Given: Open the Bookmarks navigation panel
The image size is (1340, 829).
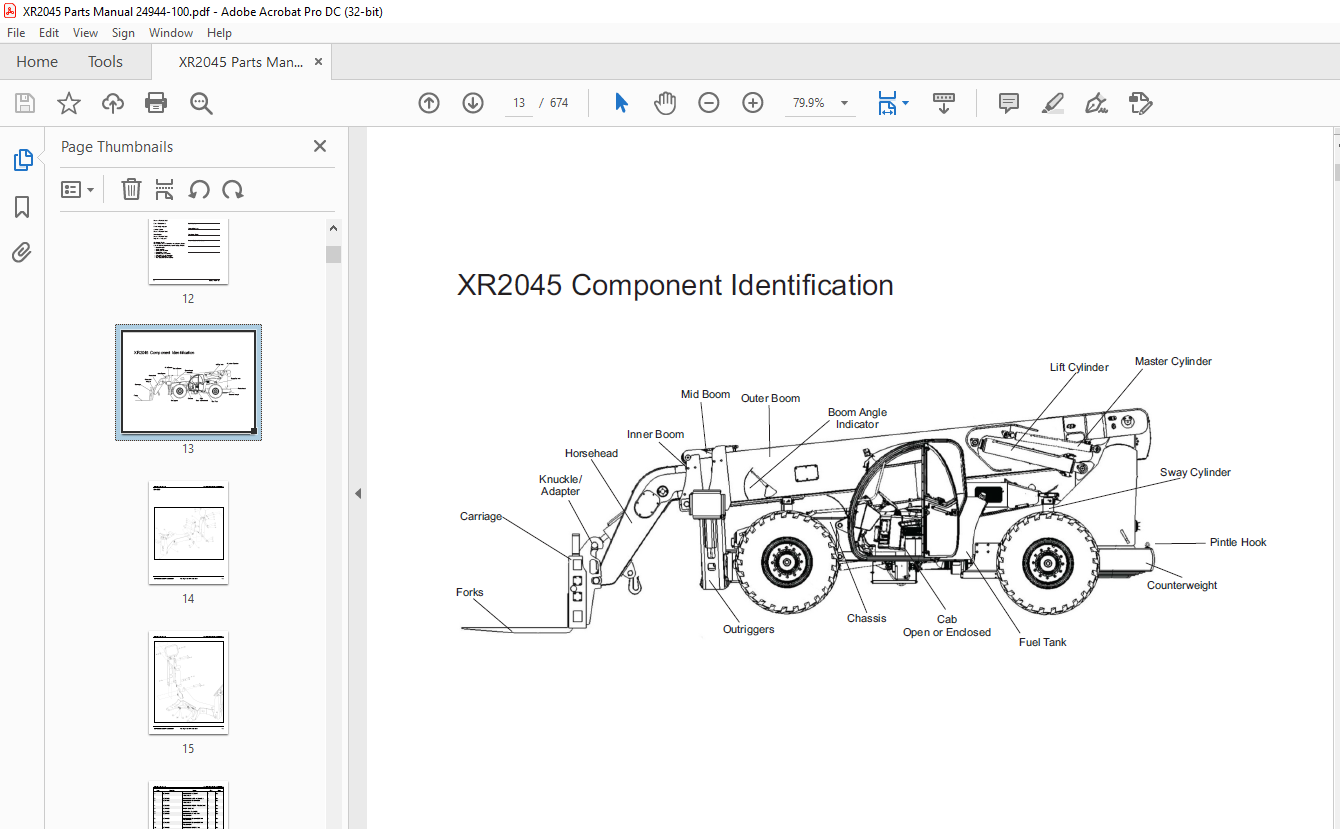Looking at the screenshot, I should pyautogui.click(x=22, y=207).
